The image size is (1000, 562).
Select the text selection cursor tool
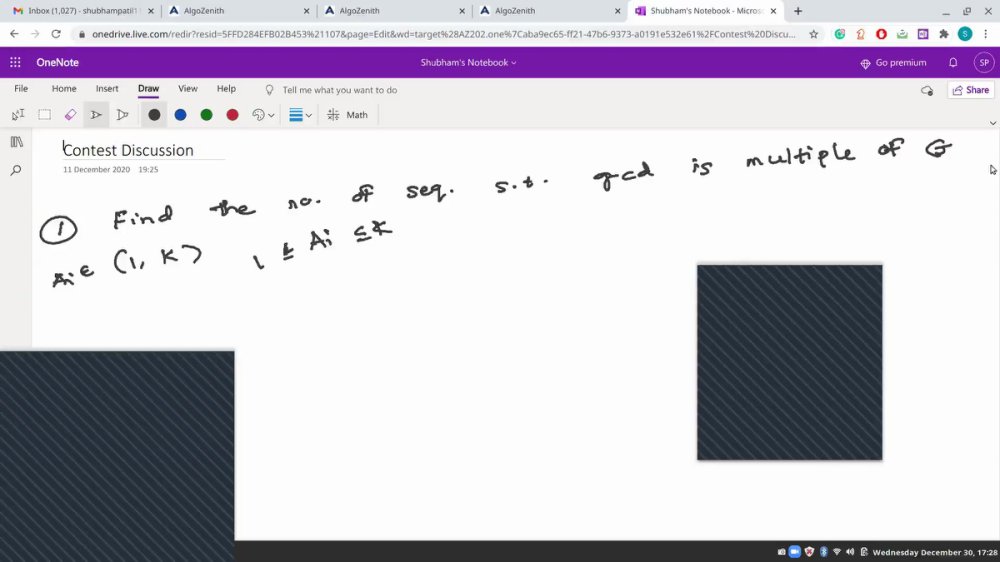[x=18, y=115]
